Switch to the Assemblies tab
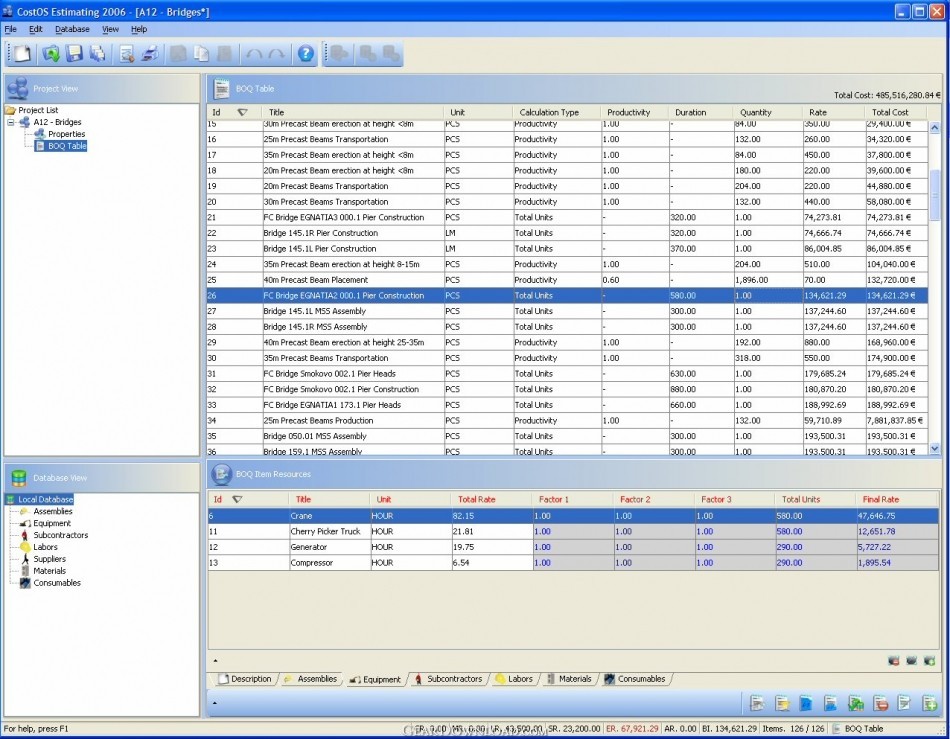The height and width of the screenshot is (739, 950). click(x=311, y=679)
